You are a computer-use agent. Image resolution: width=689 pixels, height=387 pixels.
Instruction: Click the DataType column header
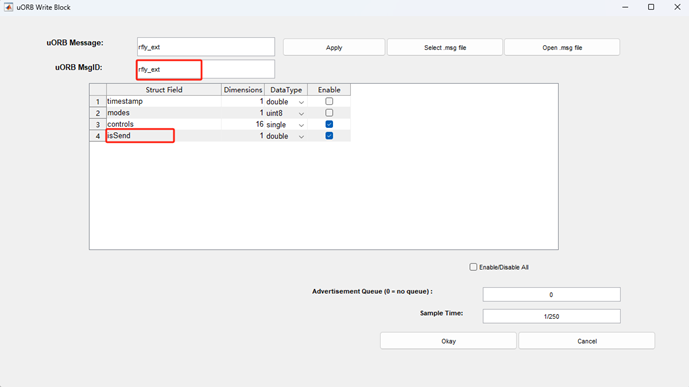pos(286,90)
